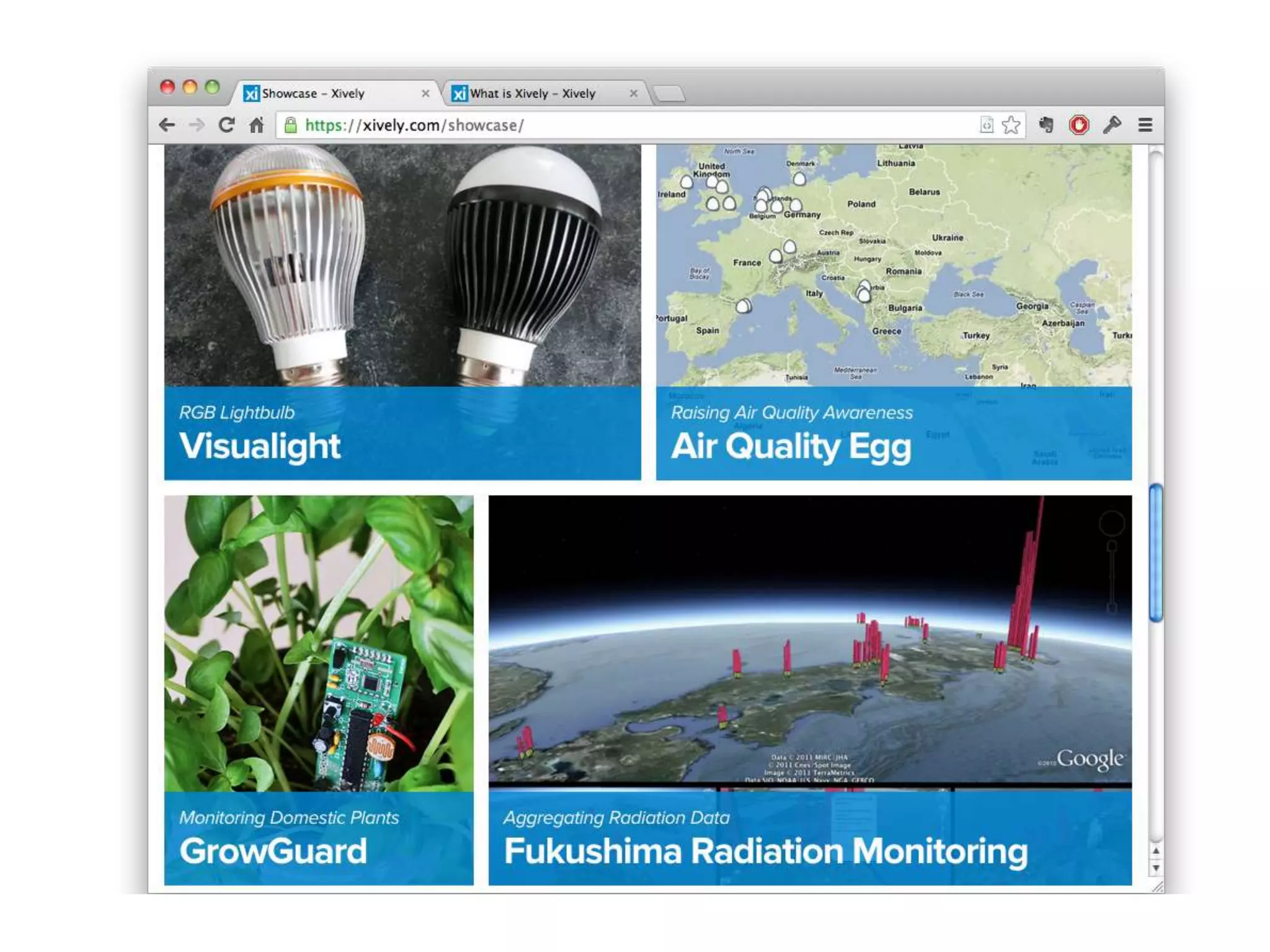Click the forward navigation arrow
This screenshot has width=1270, height=952.
coord(197,126)
